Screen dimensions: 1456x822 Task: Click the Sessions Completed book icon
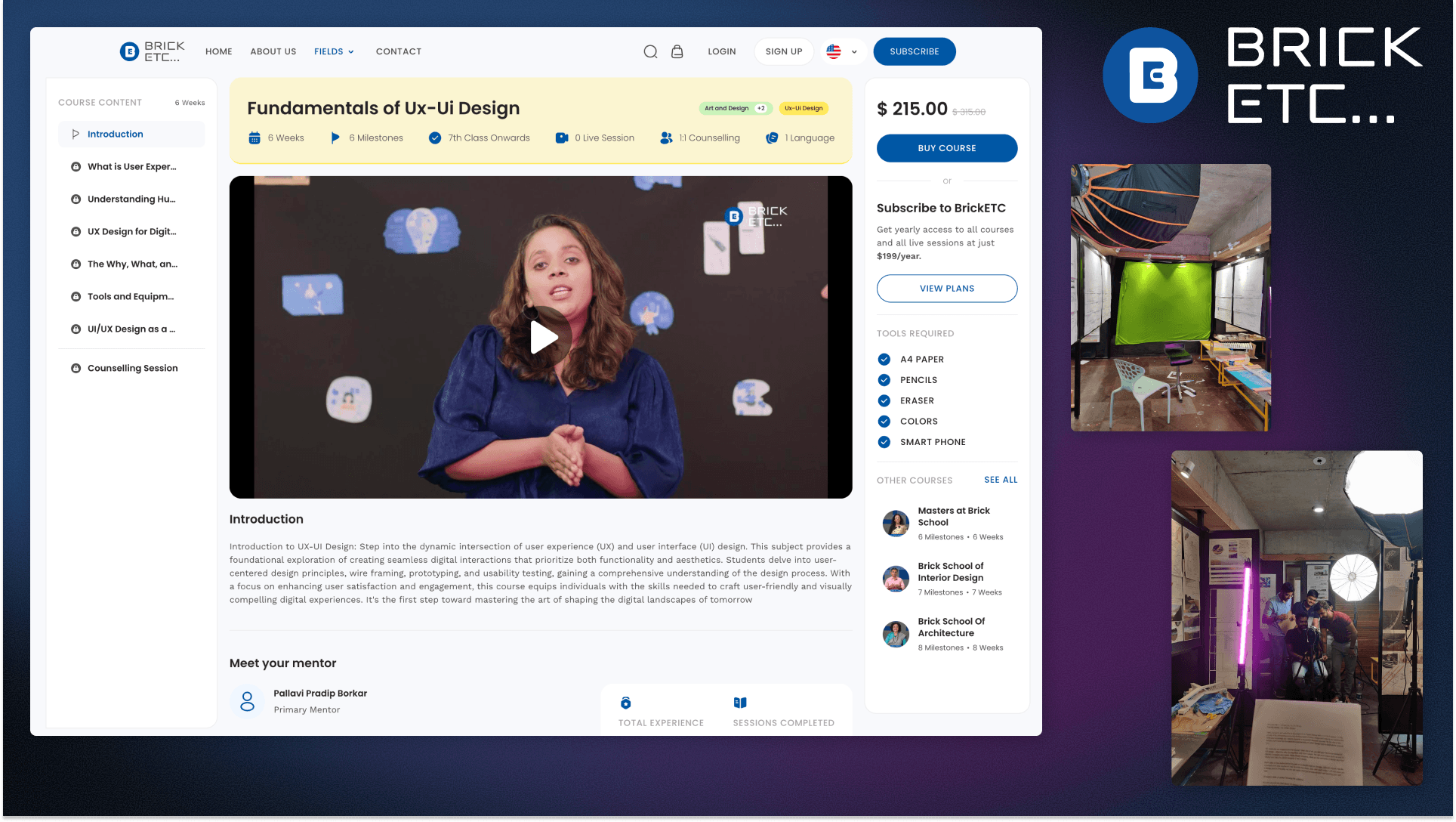point(740,703)
